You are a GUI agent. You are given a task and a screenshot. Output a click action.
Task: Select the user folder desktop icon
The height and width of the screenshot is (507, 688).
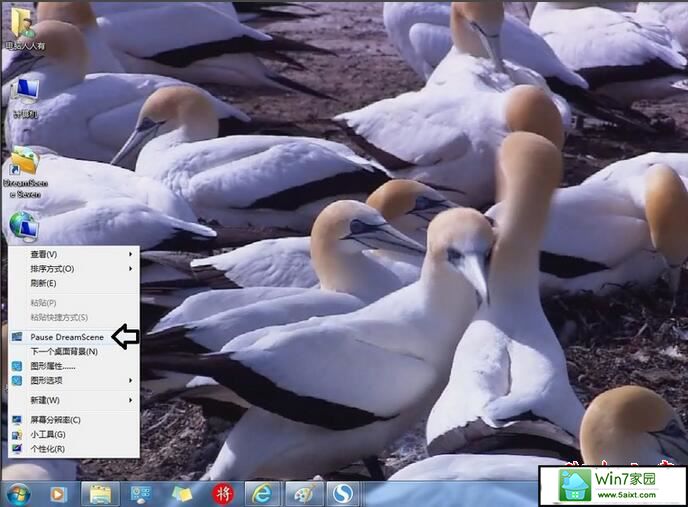(x=24, y=28)
